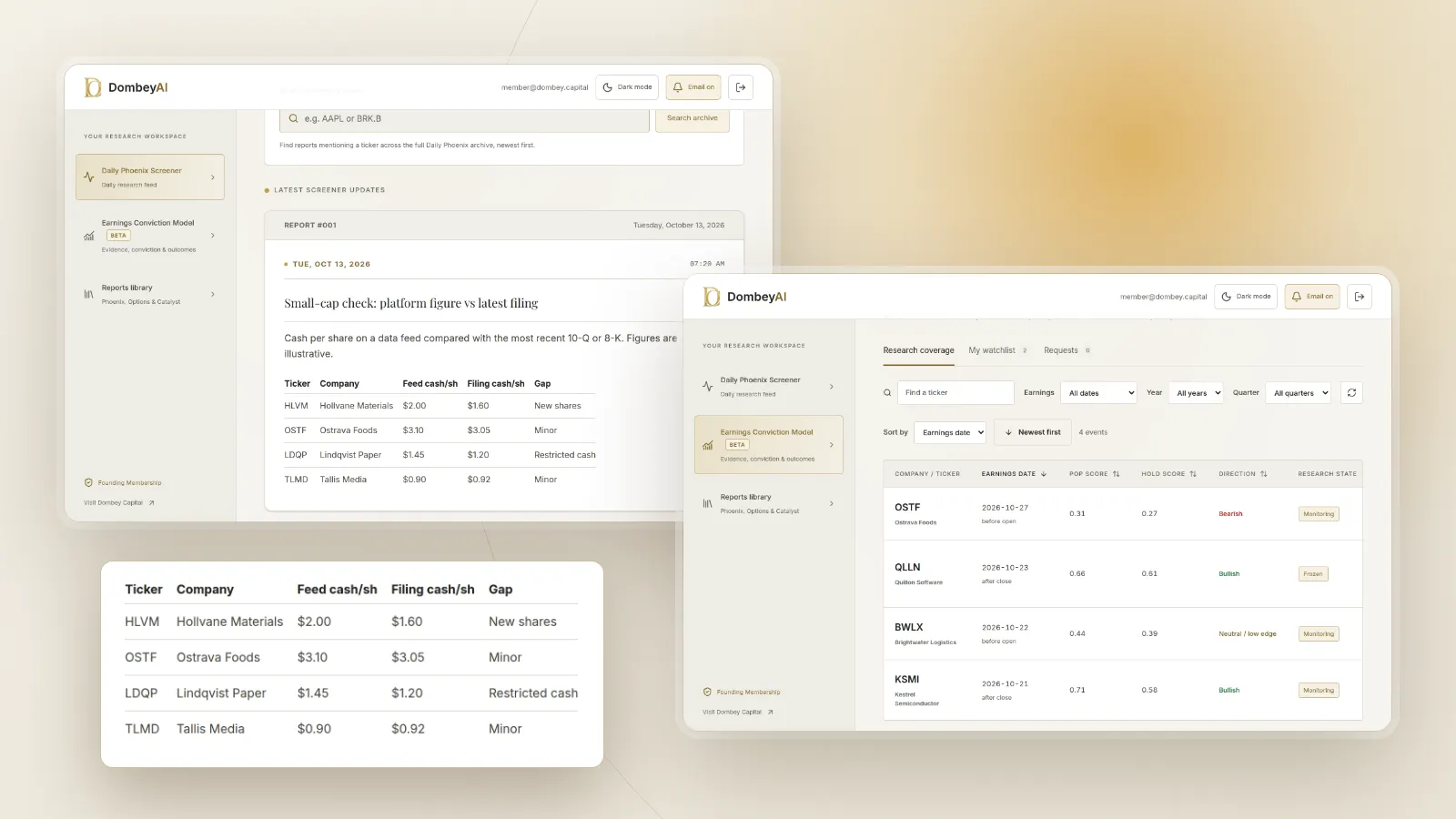Sort by Direction column arrows
Image resolution: width=1456 pixels, height=819 pixels.
pyautogui.click(x=1264, y=474)
